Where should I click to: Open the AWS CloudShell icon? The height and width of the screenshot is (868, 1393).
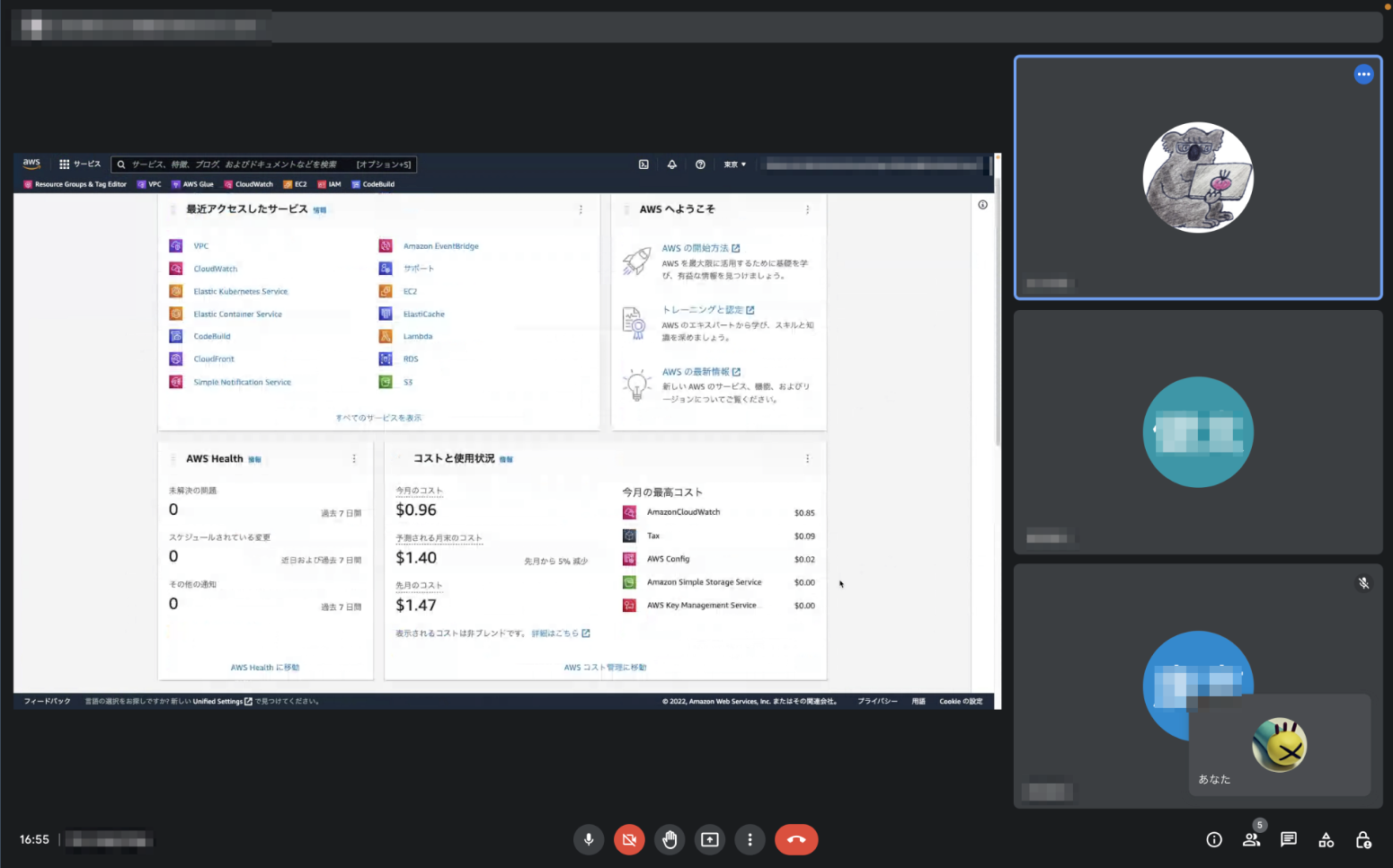tap(643, 164)
